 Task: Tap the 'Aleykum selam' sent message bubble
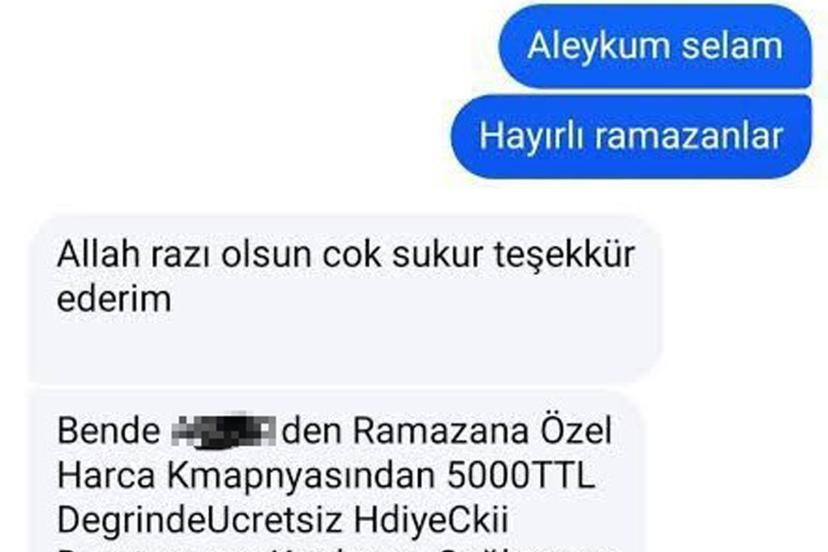(655, 46)
